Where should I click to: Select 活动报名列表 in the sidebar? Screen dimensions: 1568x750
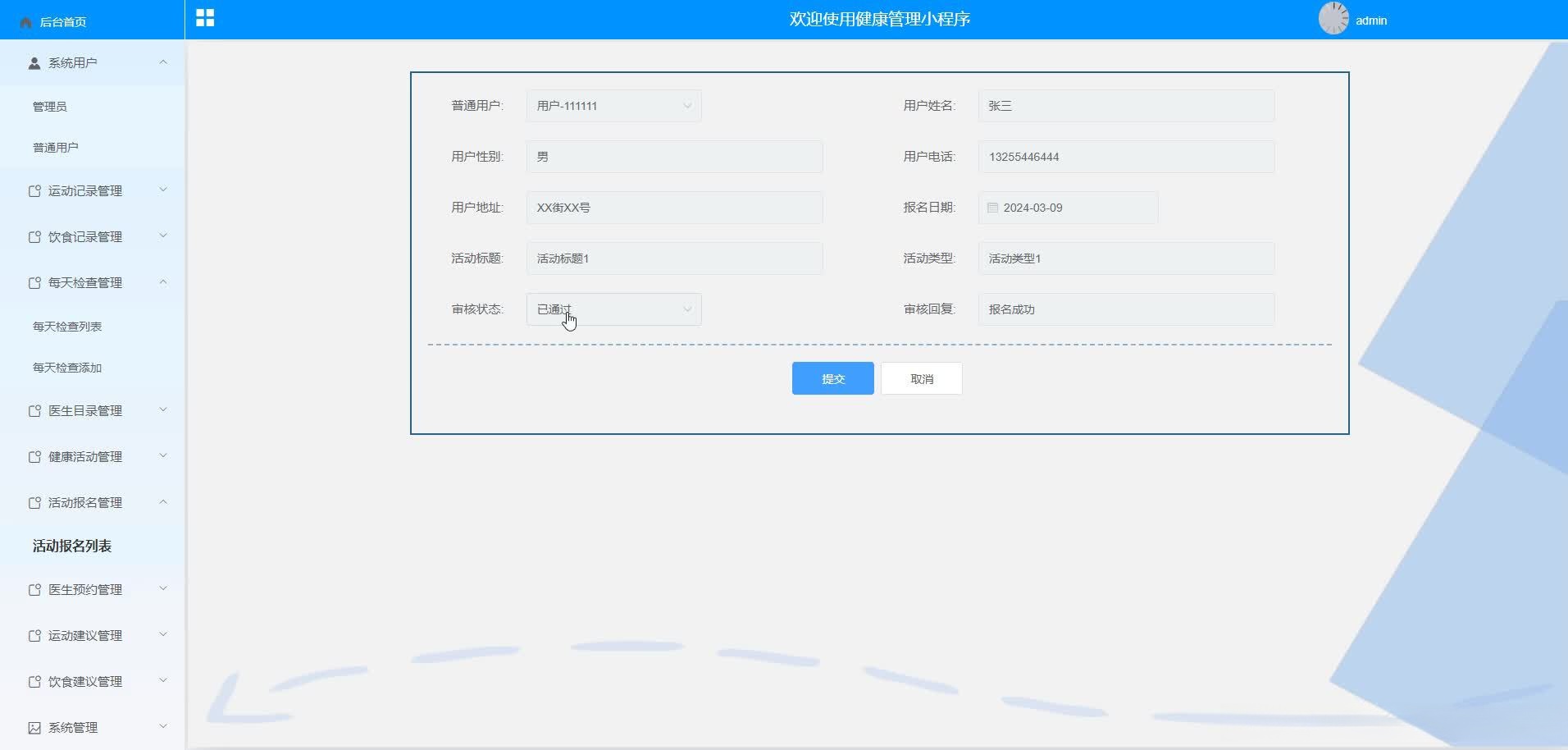coord(71,546)
